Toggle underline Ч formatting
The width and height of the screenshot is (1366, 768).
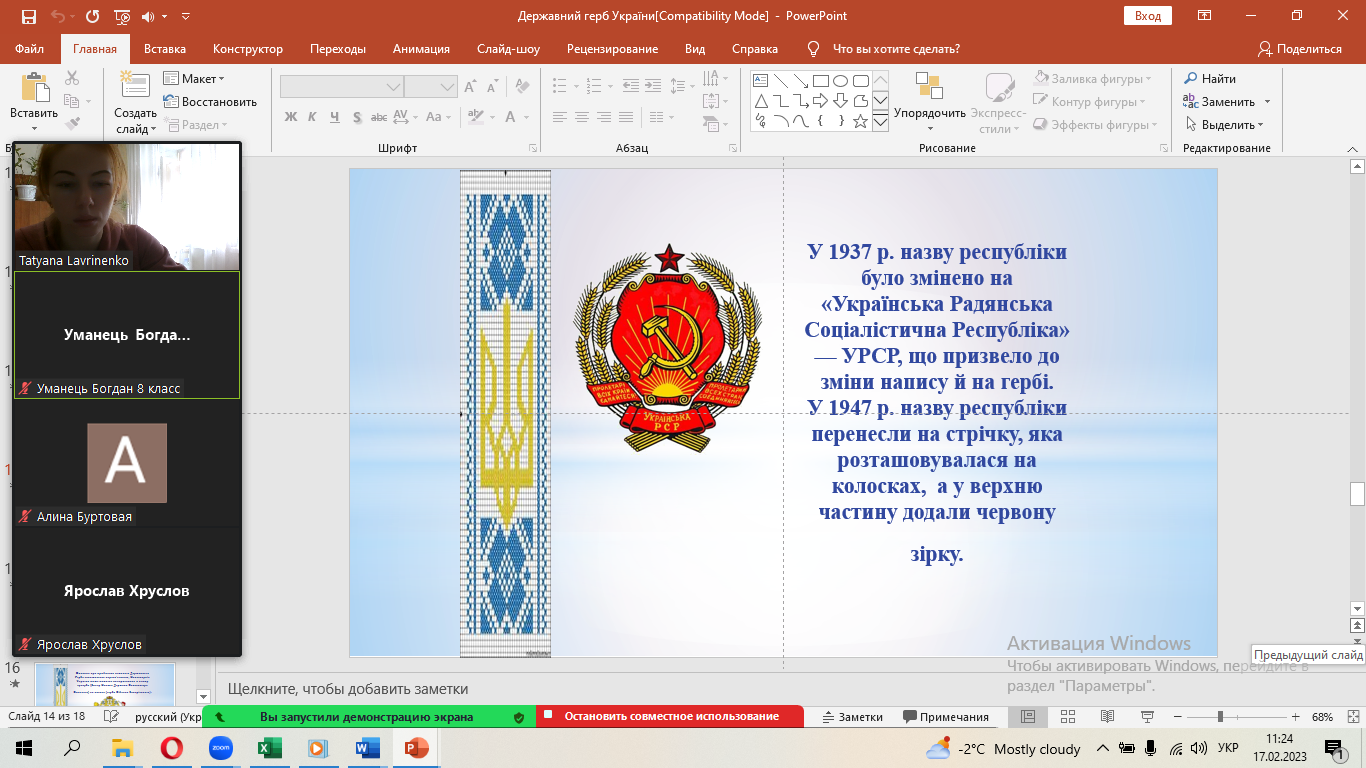click(336, 117)
